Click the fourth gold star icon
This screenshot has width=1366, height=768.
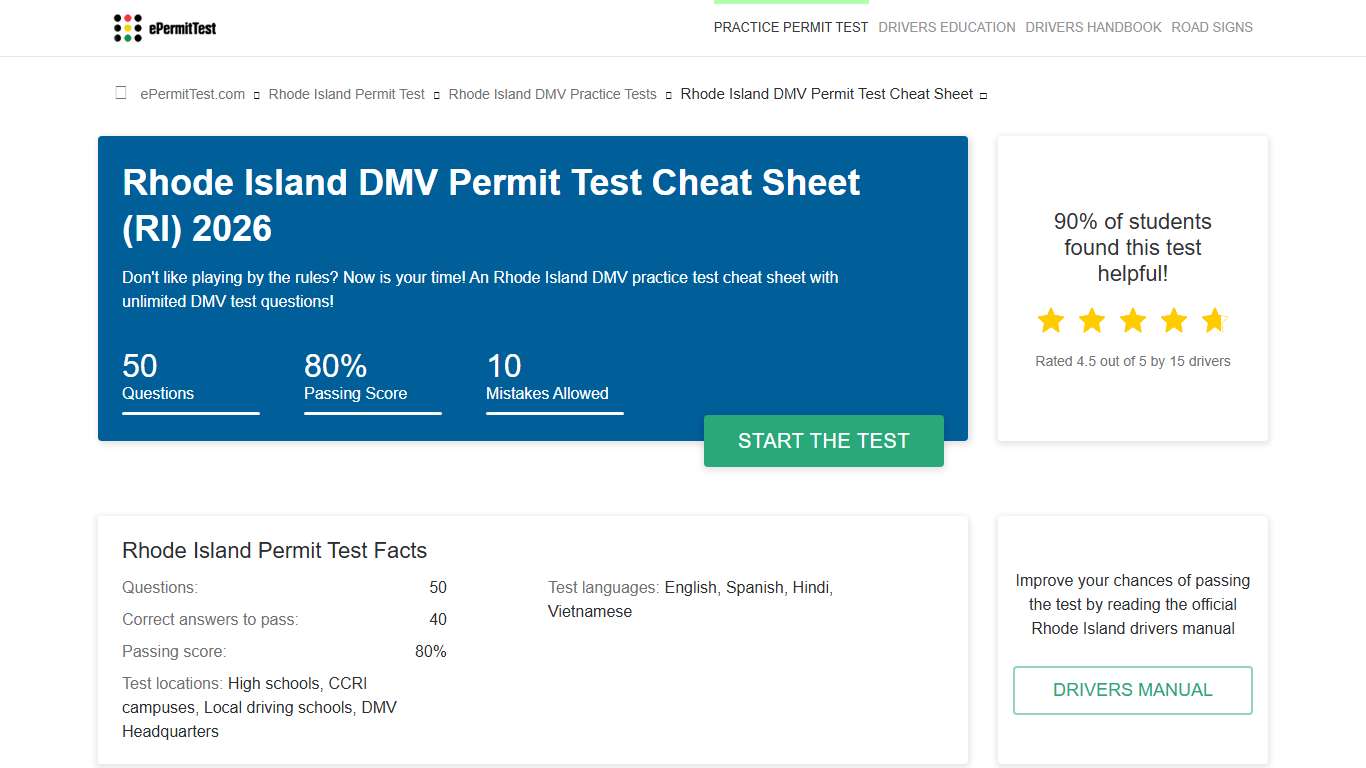click(x=1173, y=320)
